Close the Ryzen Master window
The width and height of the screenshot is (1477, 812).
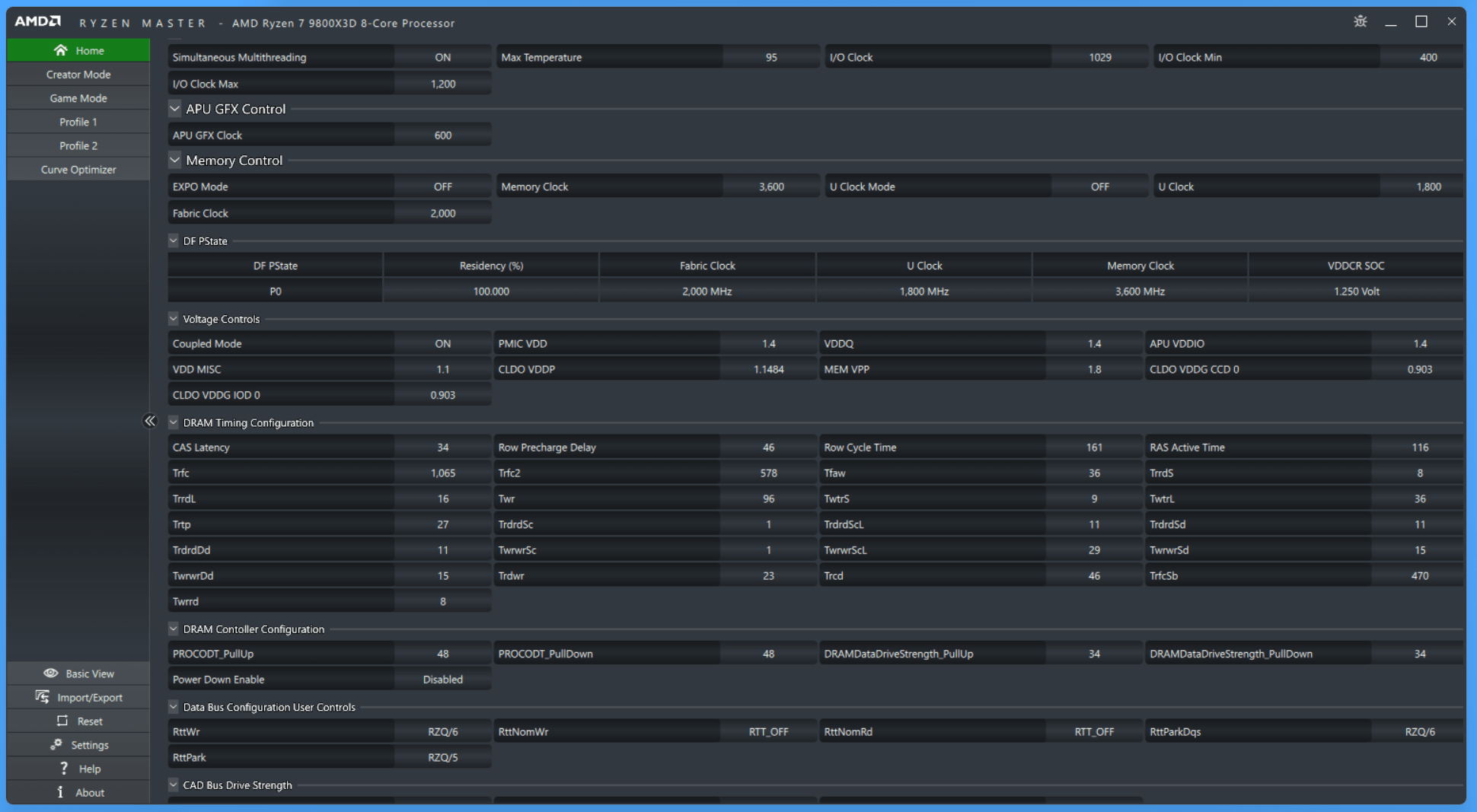tap(1452, 22)
